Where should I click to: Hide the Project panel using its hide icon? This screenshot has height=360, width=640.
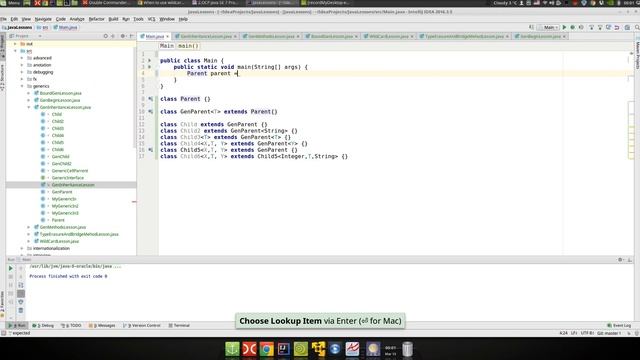pyautogui.click(x=131, y=36)
